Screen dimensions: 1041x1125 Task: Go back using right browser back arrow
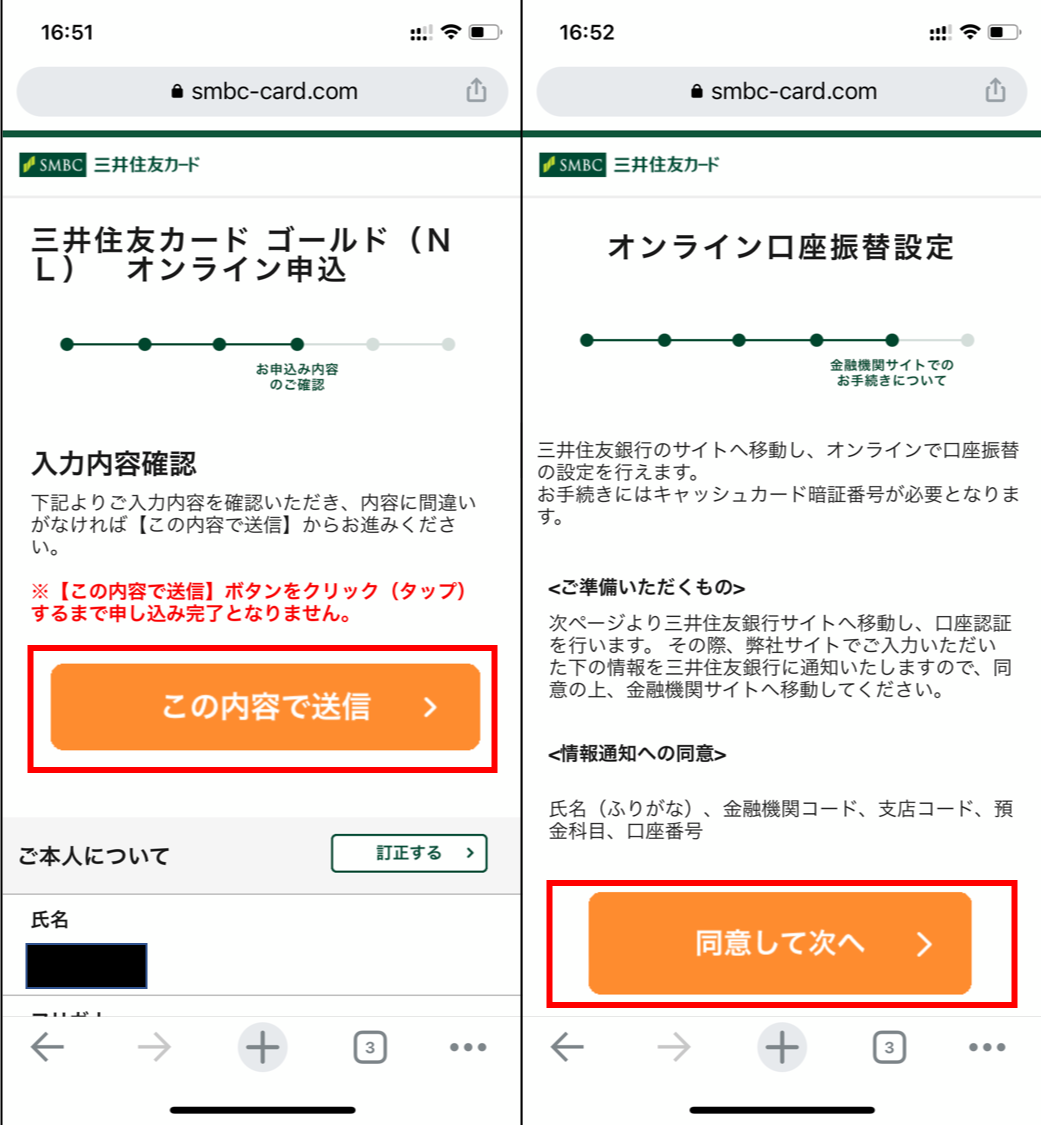567,1048
